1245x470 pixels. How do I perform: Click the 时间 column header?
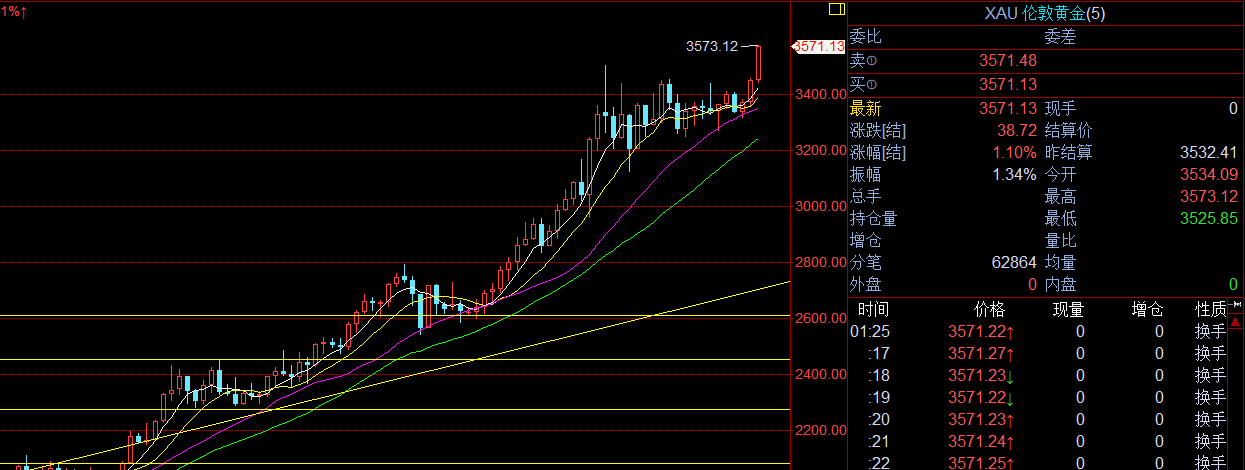[x=872, y=310]
